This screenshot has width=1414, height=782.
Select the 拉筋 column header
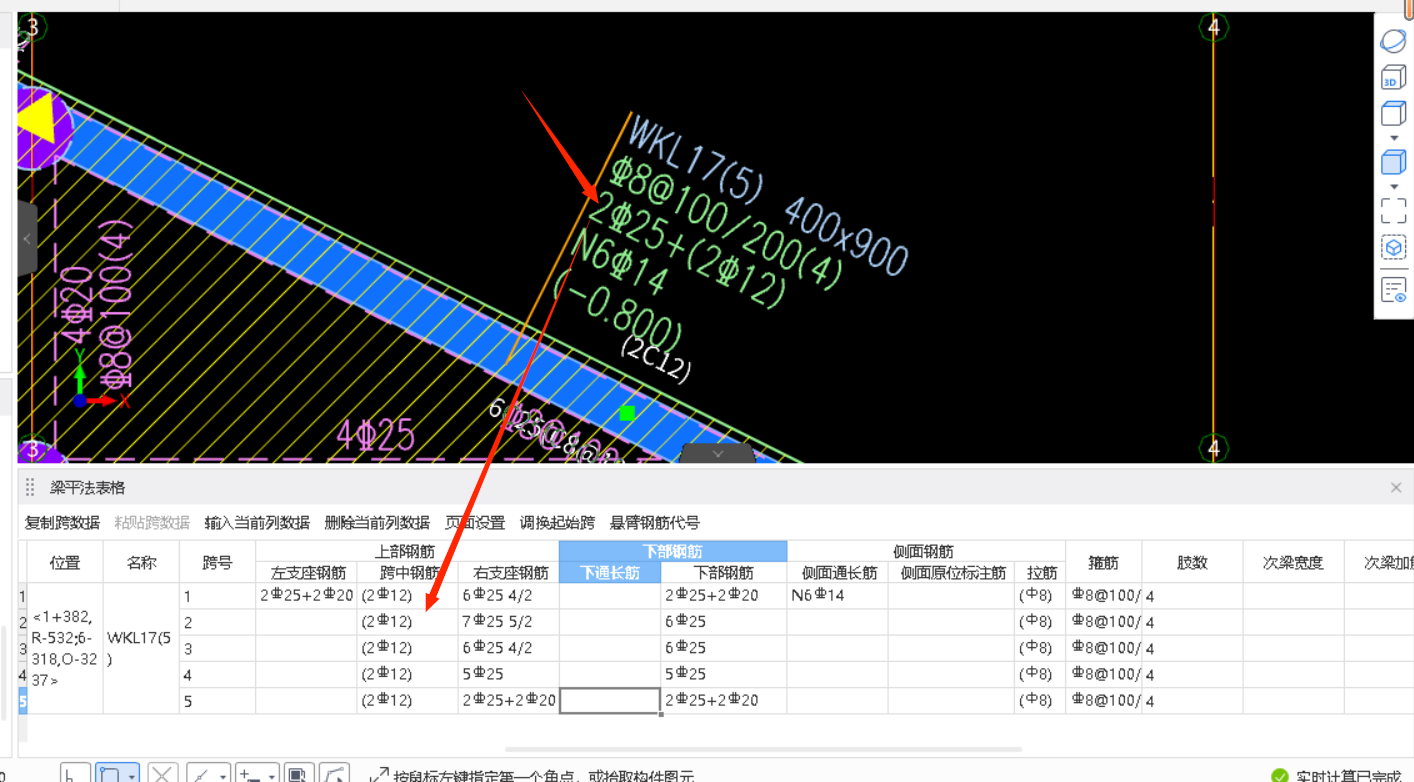pos(1040,573)
